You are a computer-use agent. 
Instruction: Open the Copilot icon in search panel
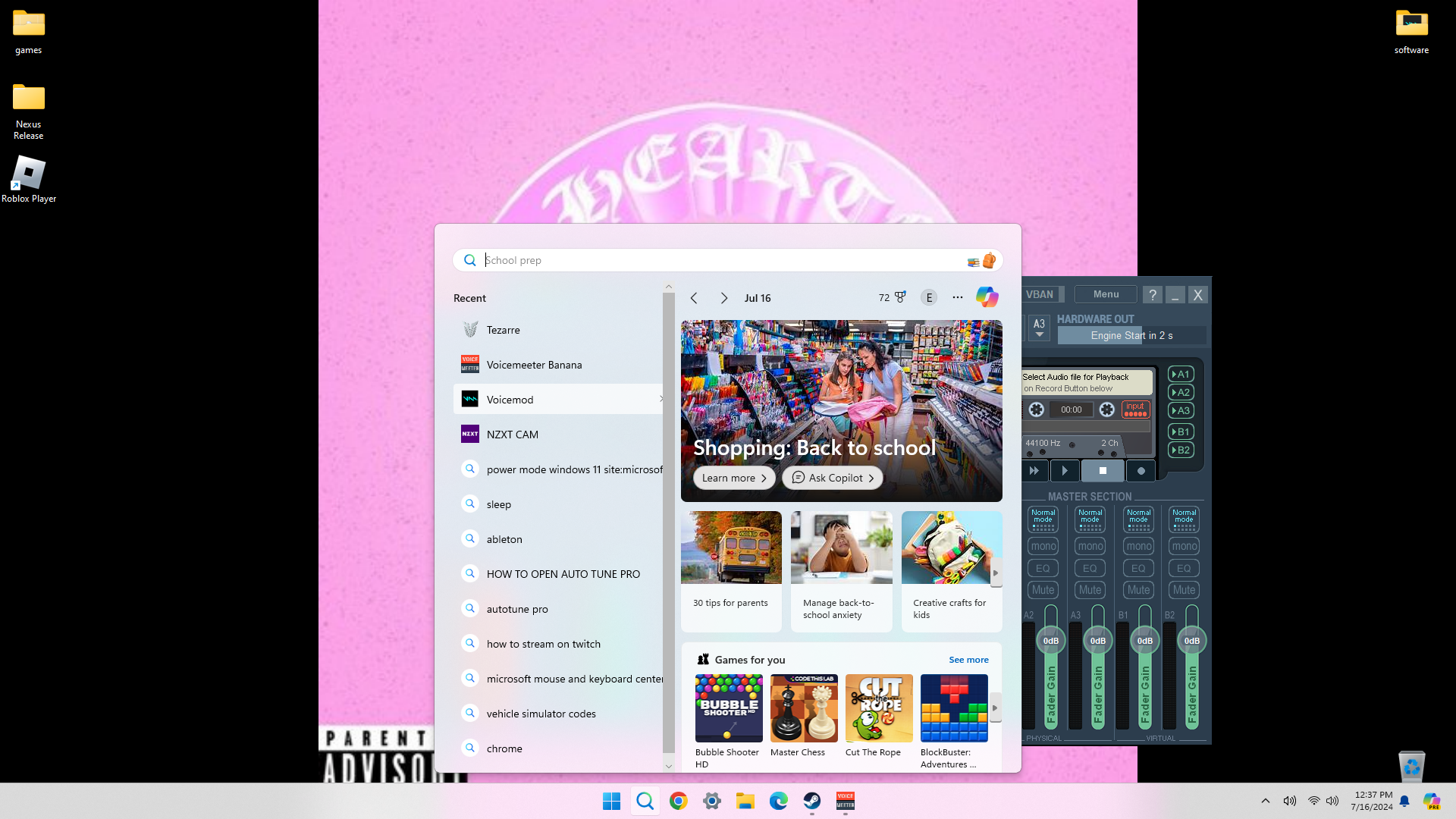click(x=987, y=297)
